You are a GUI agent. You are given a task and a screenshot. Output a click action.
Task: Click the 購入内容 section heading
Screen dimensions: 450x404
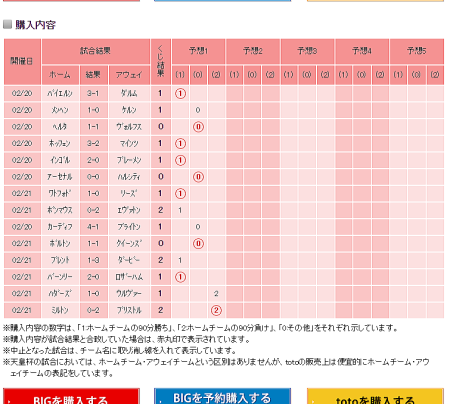[35, 25]
